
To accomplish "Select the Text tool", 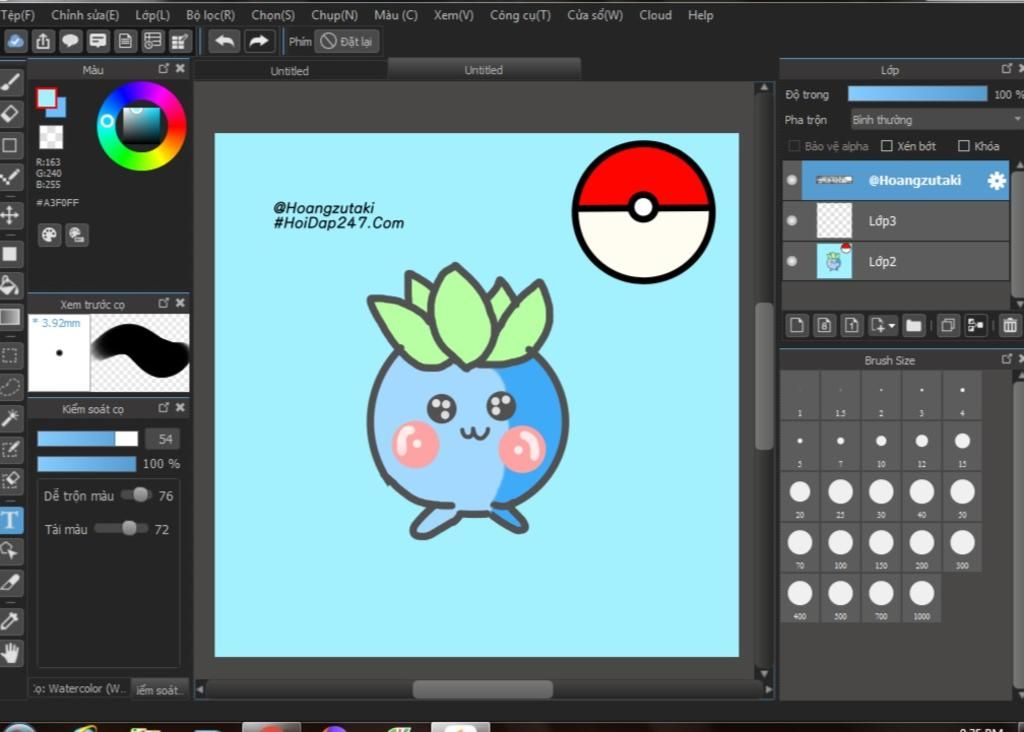I will click(11, 520).
